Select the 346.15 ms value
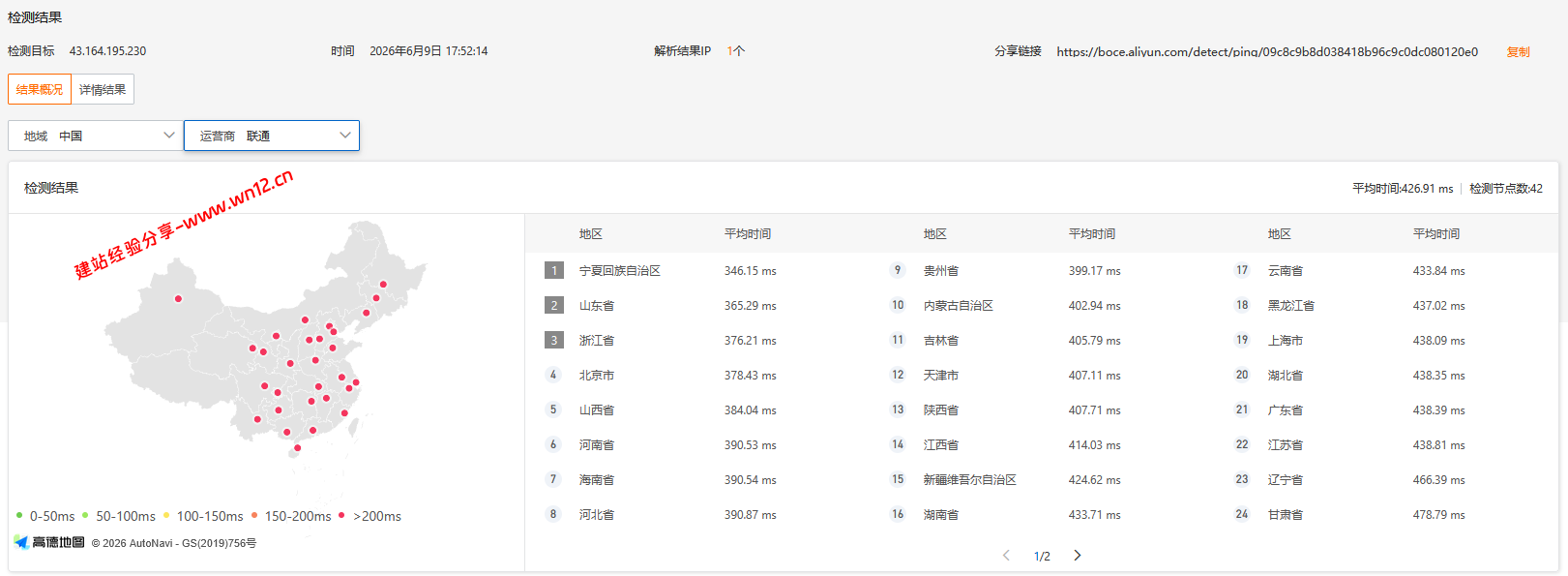 click(x=751, y=271)
